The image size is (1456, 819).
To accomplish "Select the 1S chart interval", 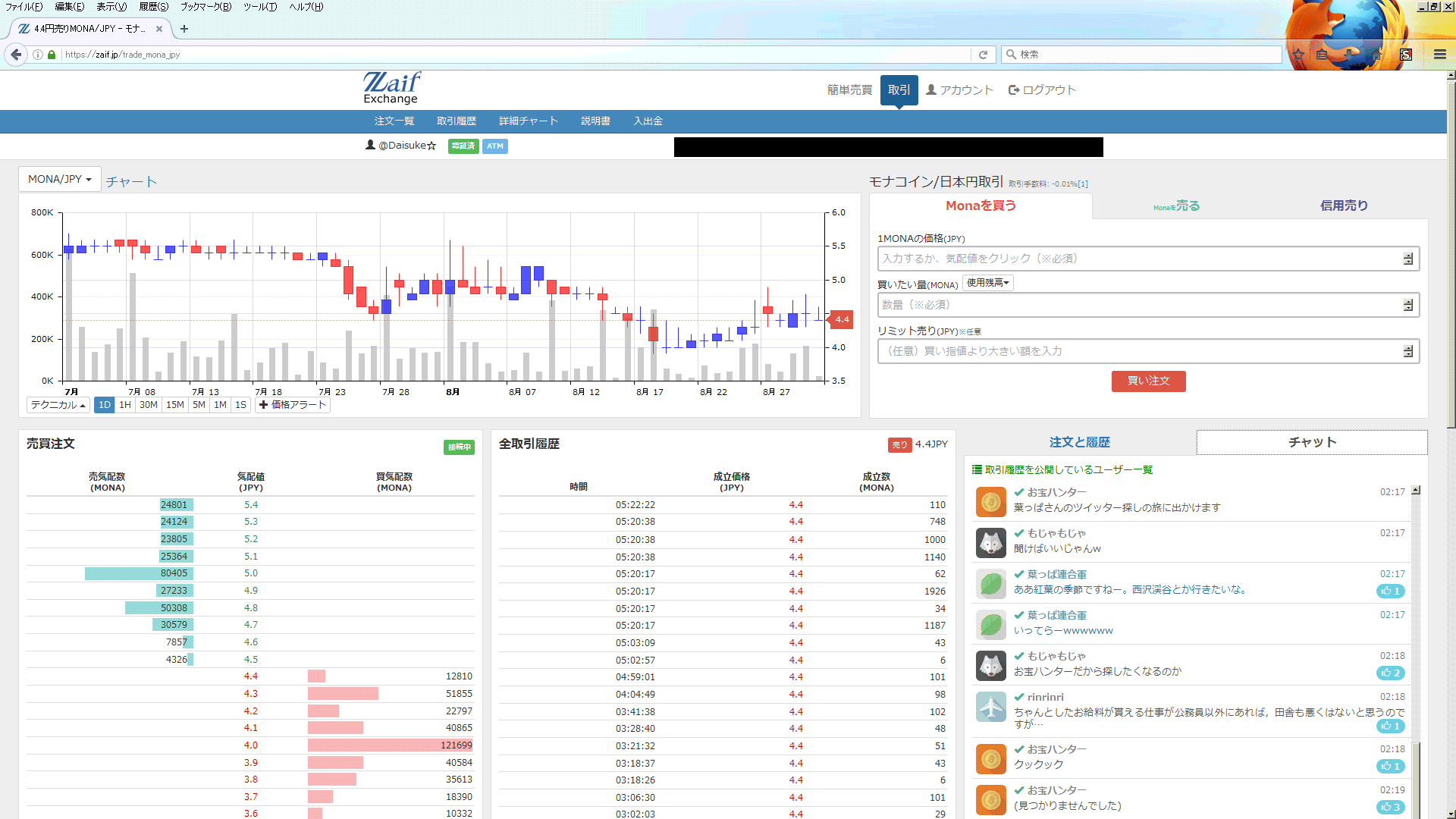I will 240,405.
